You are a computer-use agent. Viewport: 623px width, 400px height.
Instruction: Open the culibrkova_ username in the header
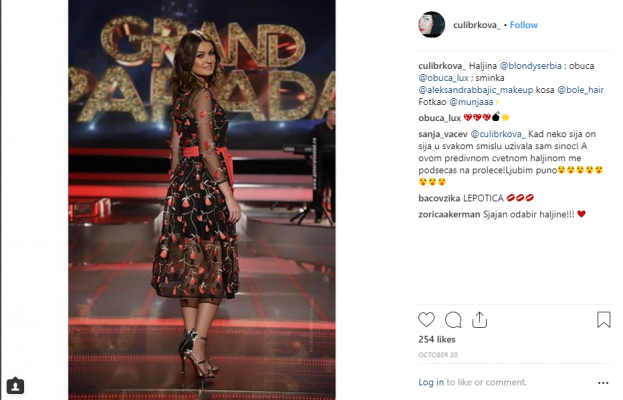[477, 25]
